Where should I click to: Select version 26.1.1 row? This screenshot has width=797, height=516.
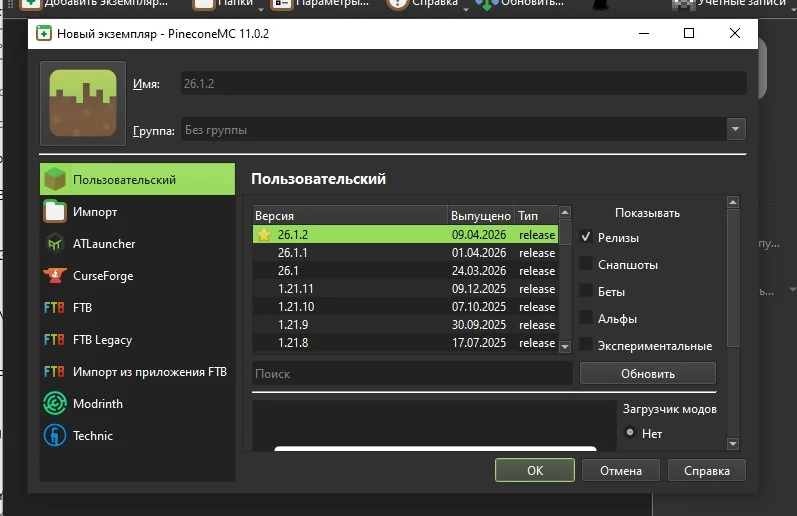click(x=405, y=253)
